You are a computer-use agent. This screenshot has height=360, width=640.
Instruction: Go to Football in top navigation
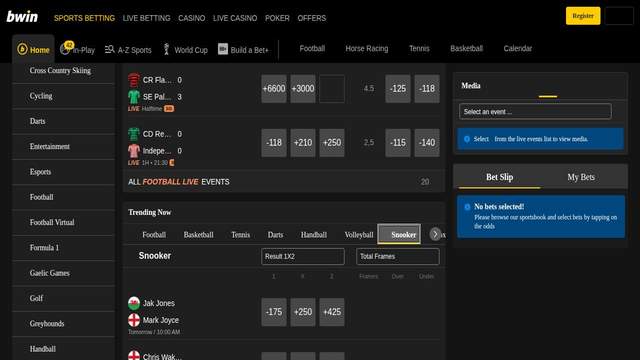312,49
